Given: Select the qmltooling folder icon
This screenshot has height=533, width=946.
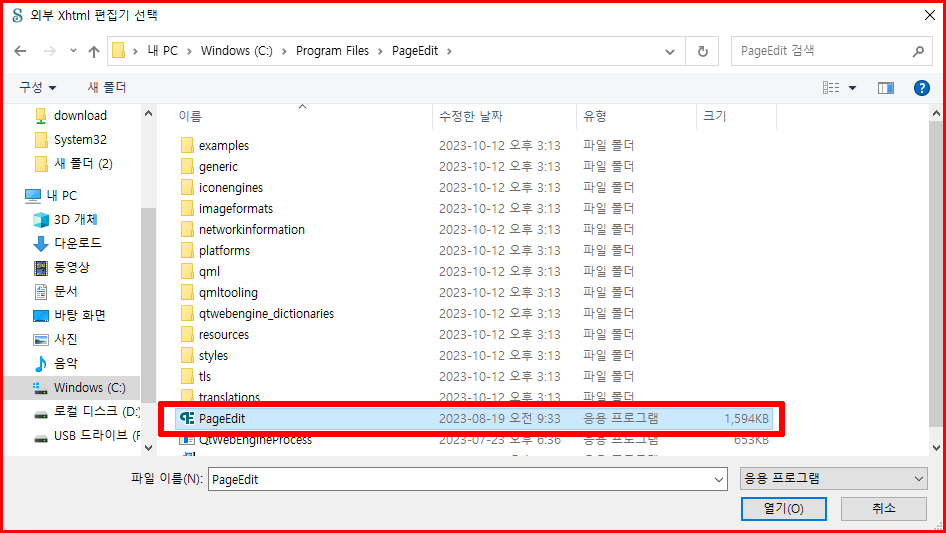Looking at the screenshot, I should point(187,293).
